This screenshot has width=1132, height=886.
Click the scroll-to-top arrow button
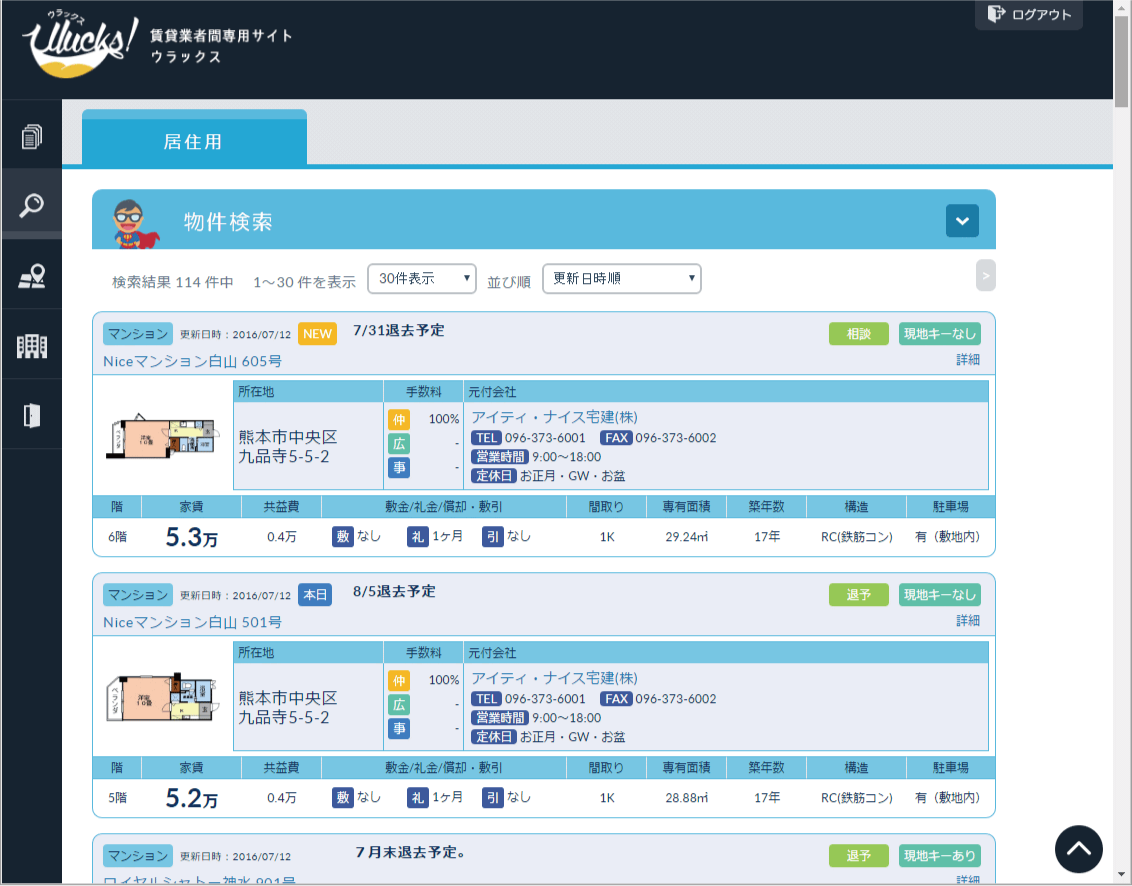coord(1079,849)
